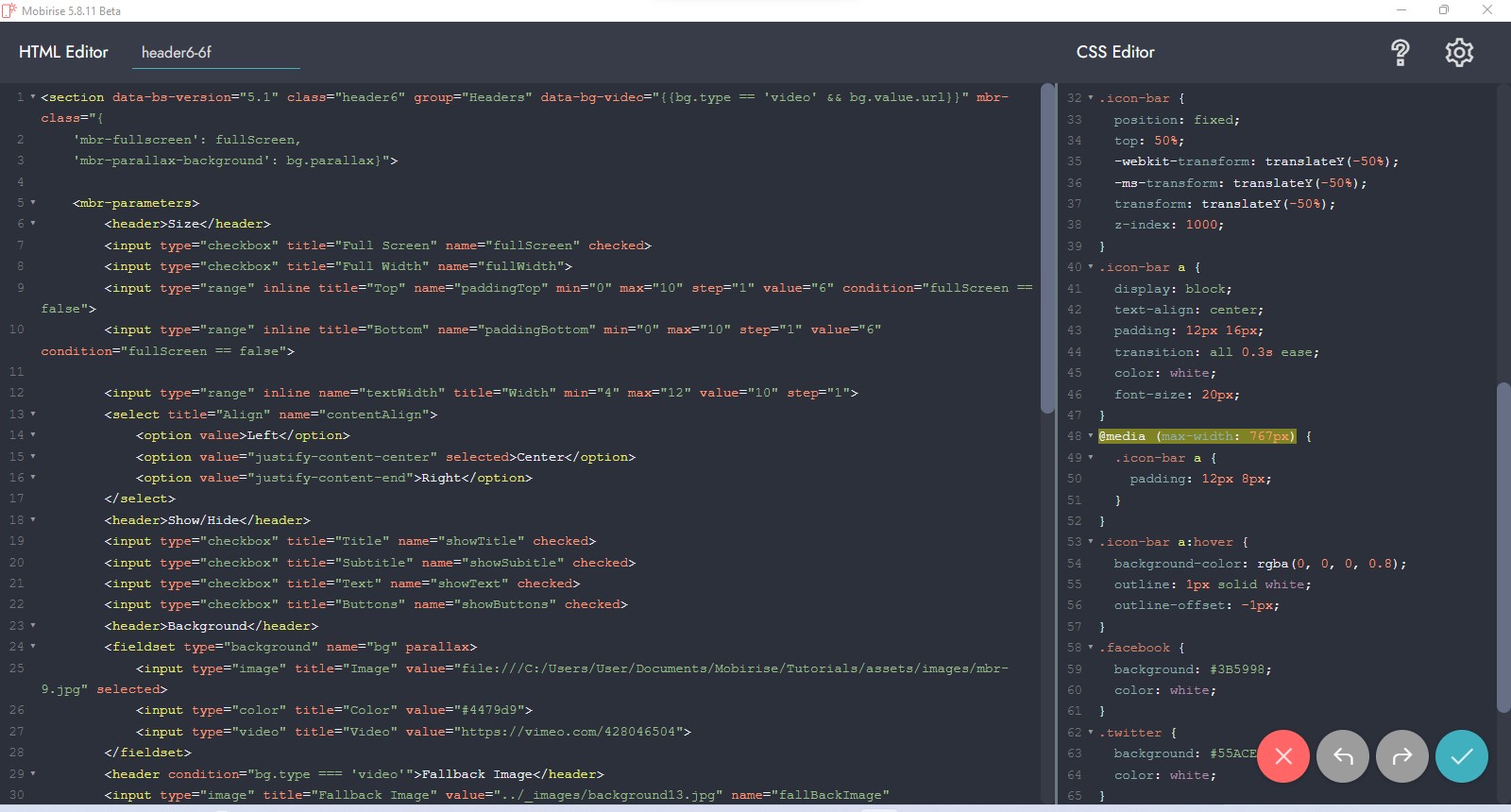The width and height of the screenshot is (1511, 812).
Task: Click the redo arrow button
Action: [x=1402, y=756]
